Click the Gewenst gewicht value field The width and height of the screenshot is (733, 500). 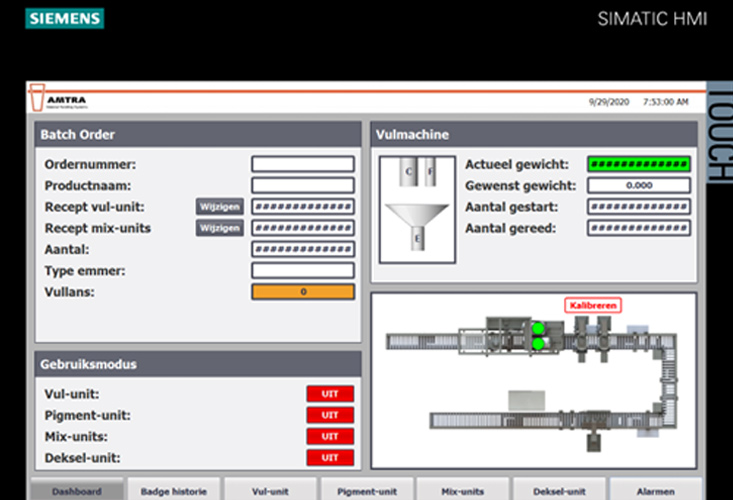pyautogui.click(x=638, y=186)
